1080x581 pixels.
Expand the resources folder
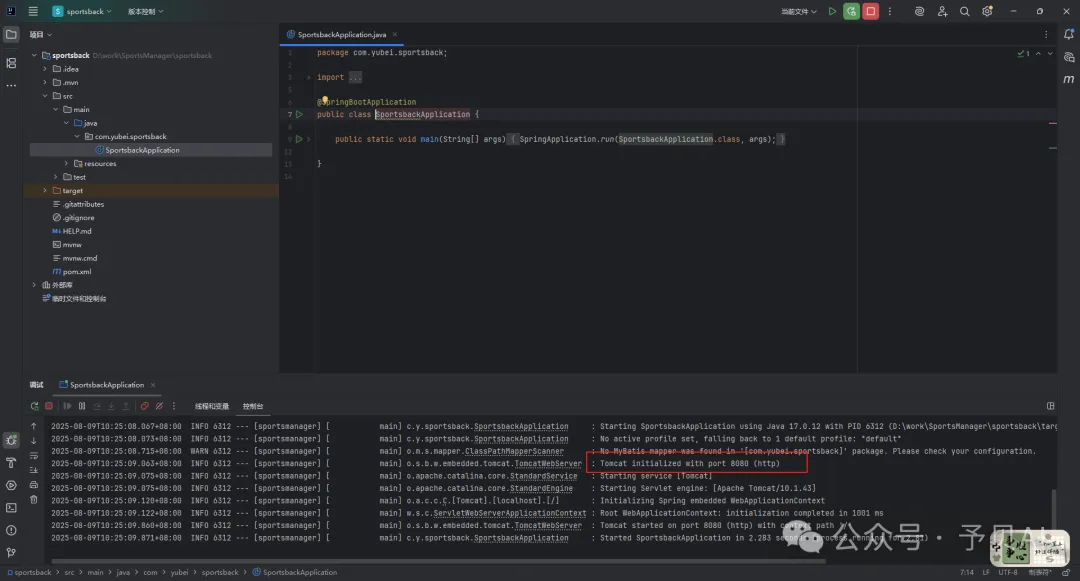[66, 163]
